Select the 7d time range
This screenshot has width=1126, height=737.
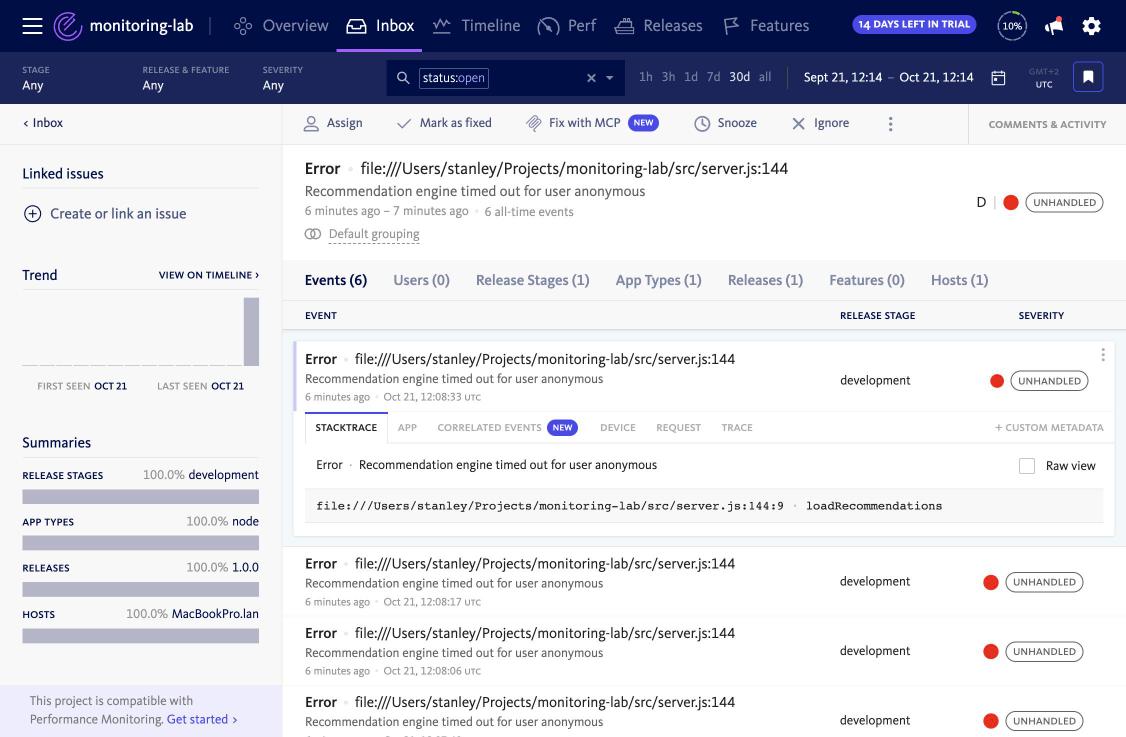tap(713, 77)
